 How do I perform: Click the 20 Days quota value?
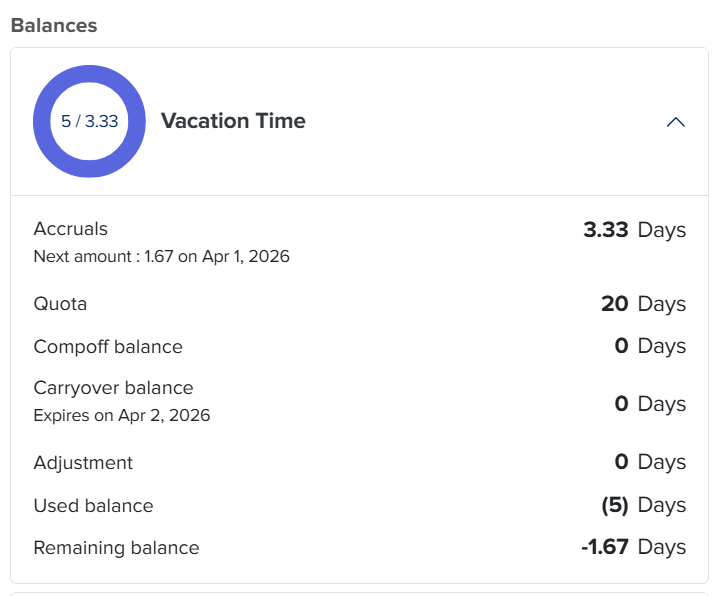(x=643, y=304)
